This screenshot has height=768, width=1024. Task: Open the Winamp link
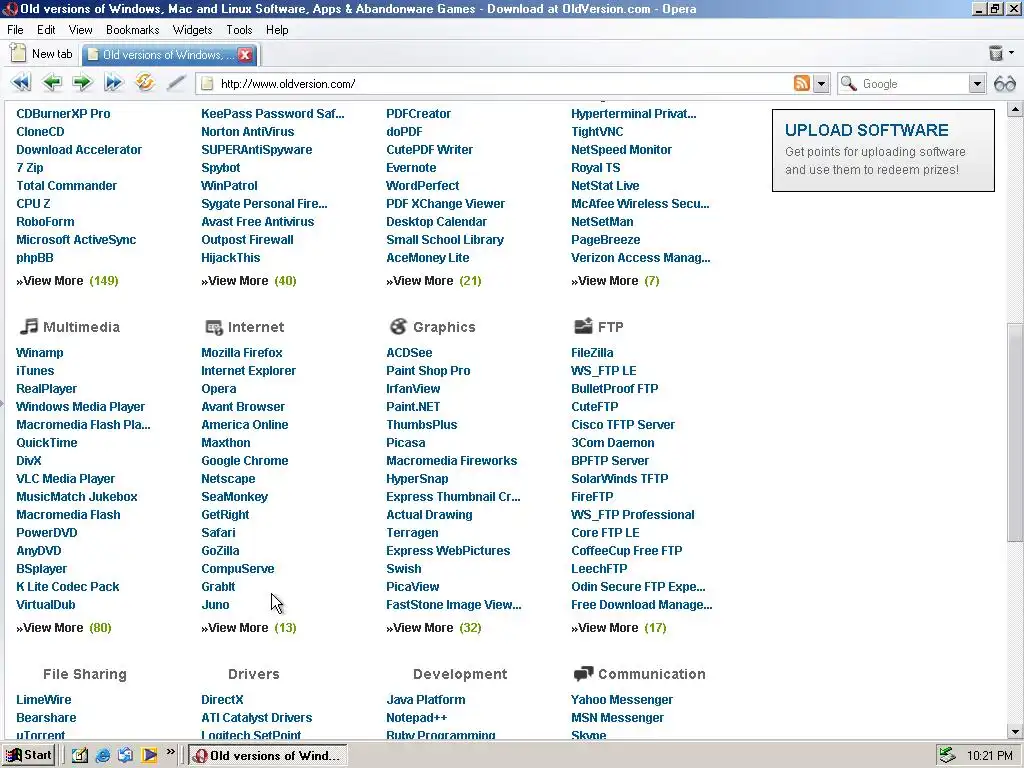coord(39,353)
